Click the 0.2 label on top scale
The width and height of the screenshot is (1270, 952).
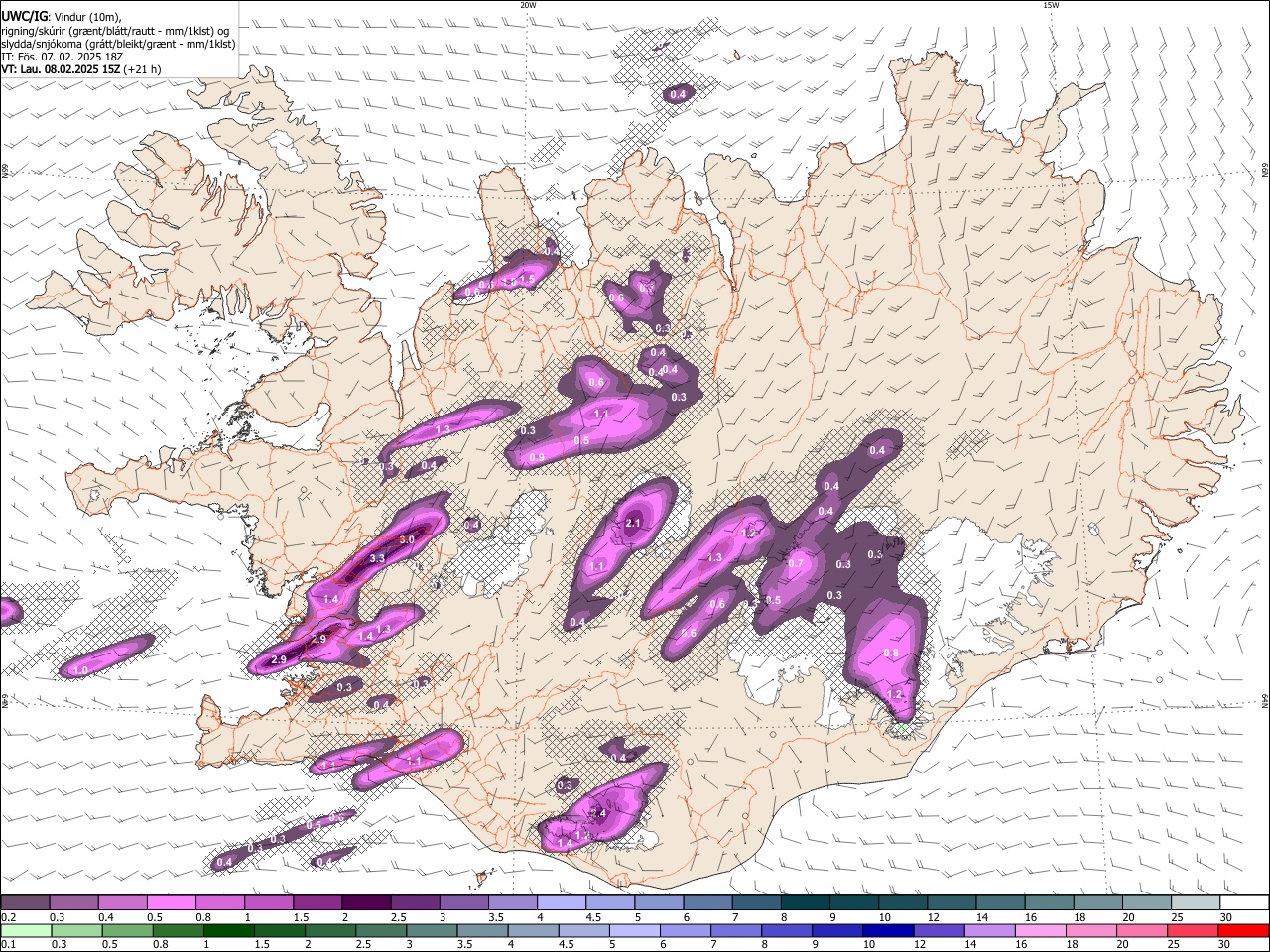coord(8,917)
